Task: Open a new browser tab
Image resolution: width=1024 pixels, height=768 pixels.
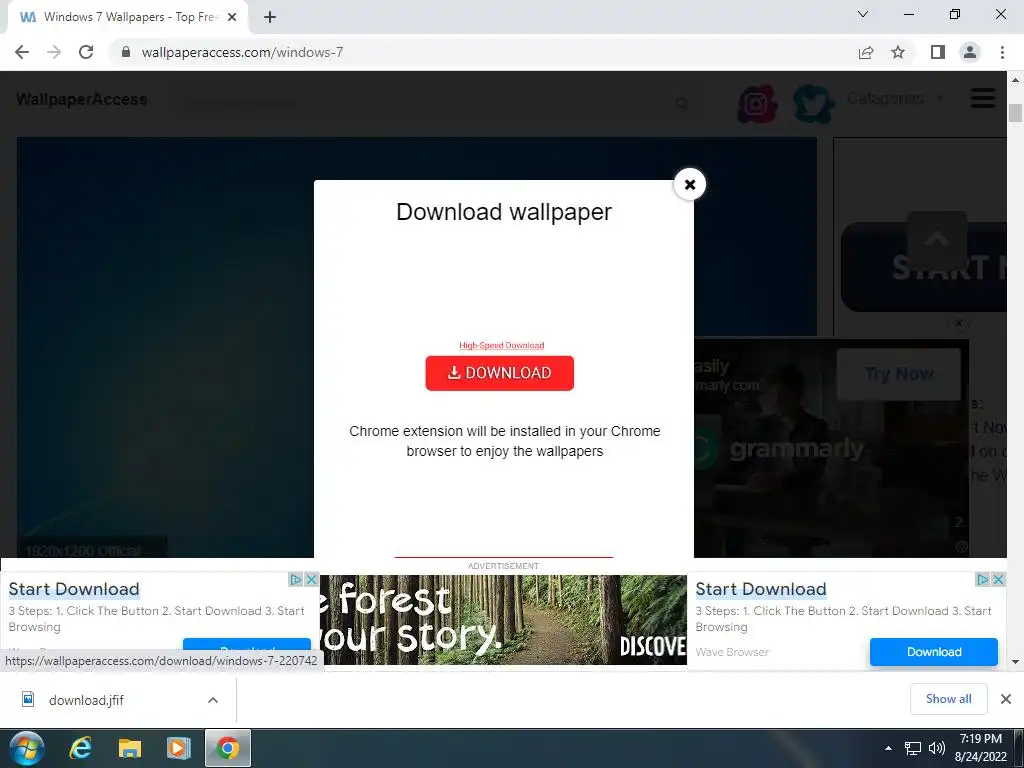Action: (270, 17)
